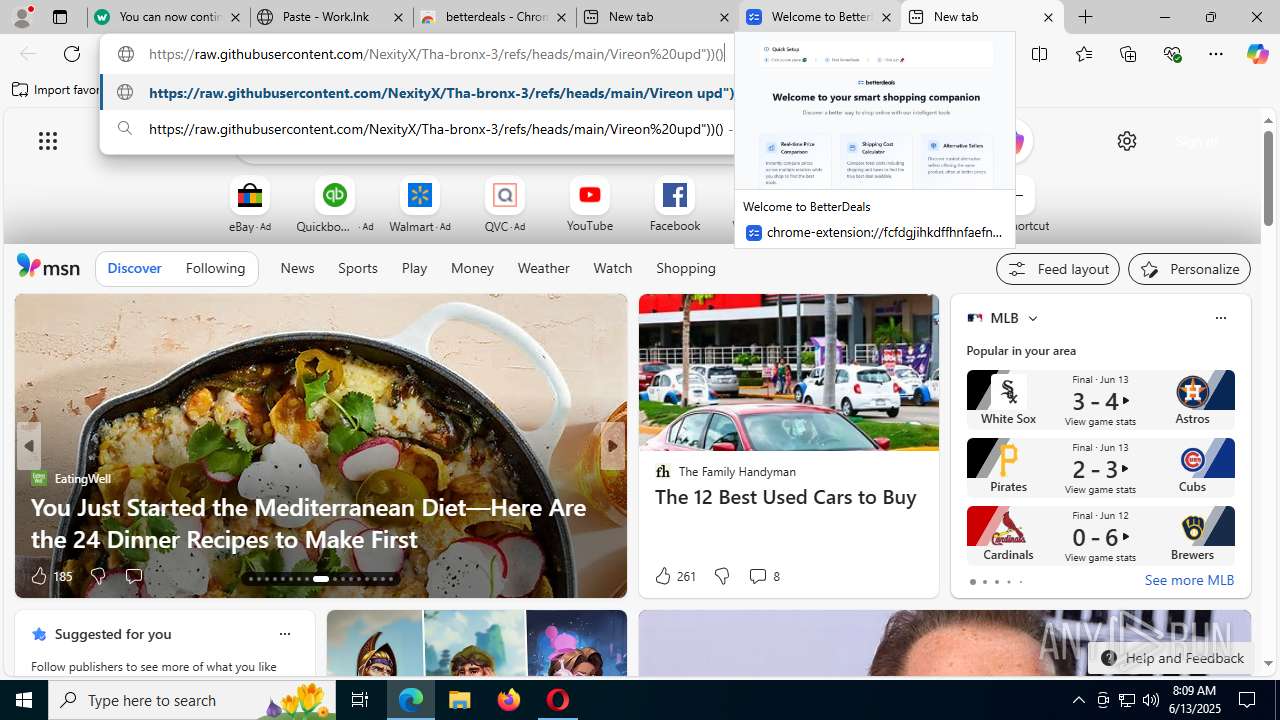Image resolution: width=1280 pixels, height=720 pixels.
Task: Show next carousel story
Action: coord(612,446)
